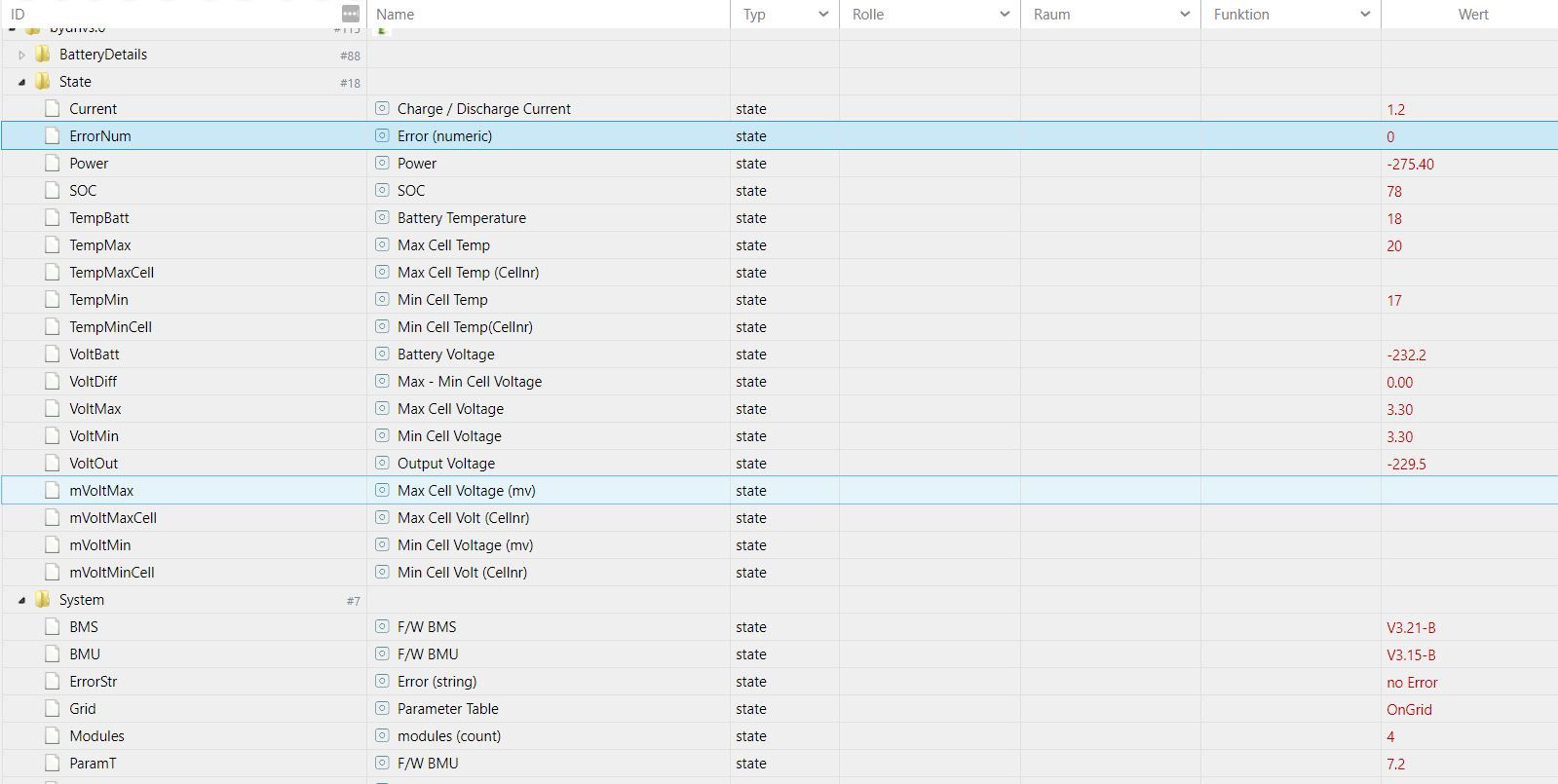Select the VoltMax tree item
Viewport: 1558px width, 784px height.
pos(95,409)
